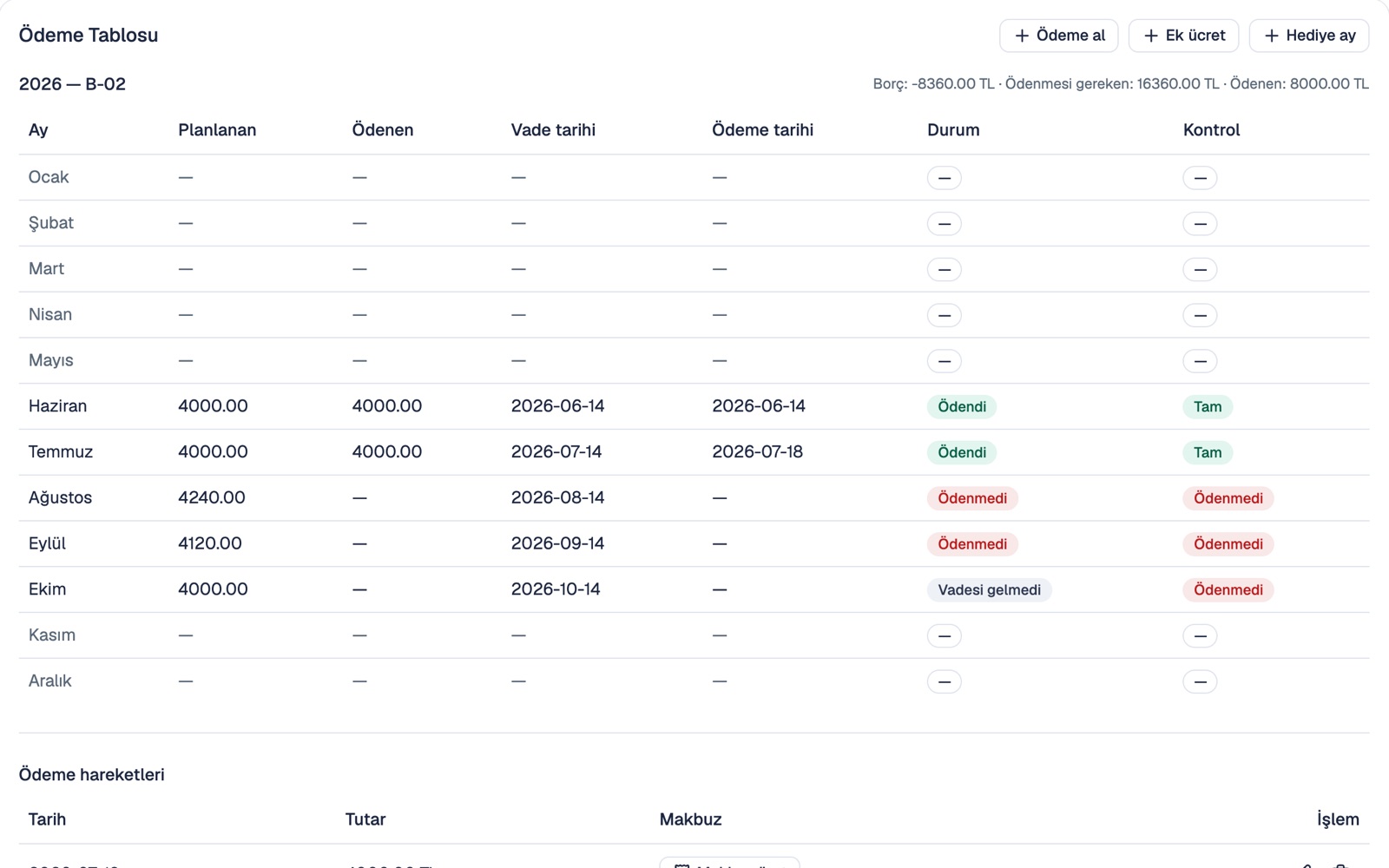Click the İşlem column header
1389x868 pixels.
click(1338, 819)
